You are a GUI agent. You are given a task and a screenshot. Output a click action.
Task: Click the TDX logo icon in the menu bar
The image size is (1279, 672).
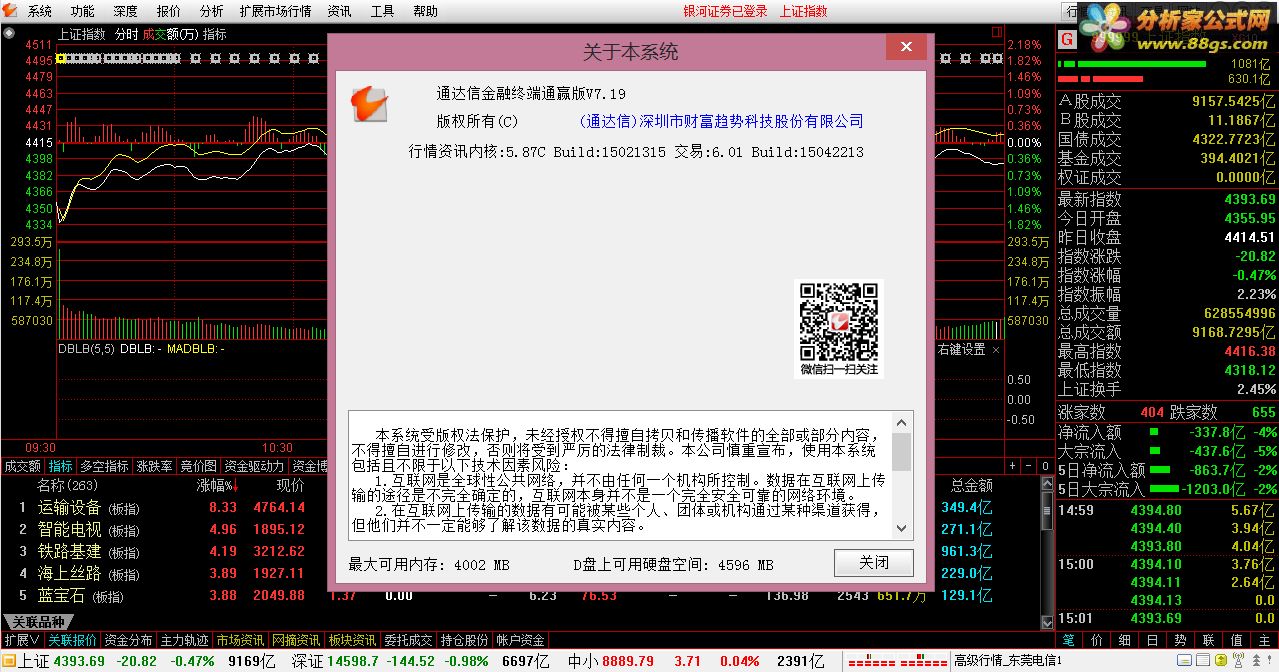tap(10, 11)
